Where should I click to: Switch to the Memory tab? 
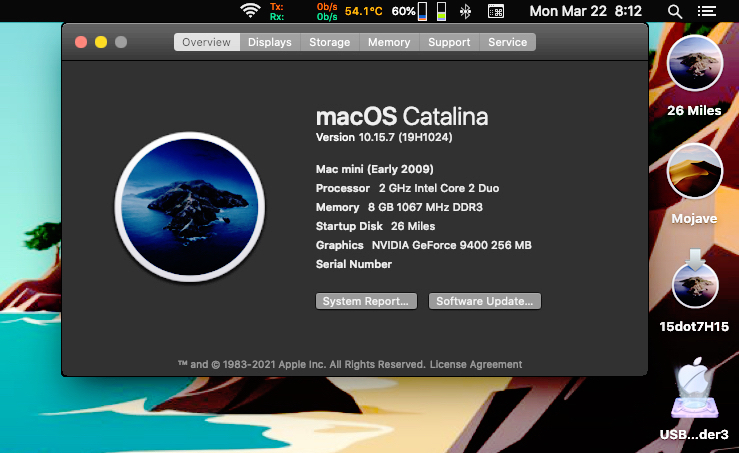[x=389, y=42]
